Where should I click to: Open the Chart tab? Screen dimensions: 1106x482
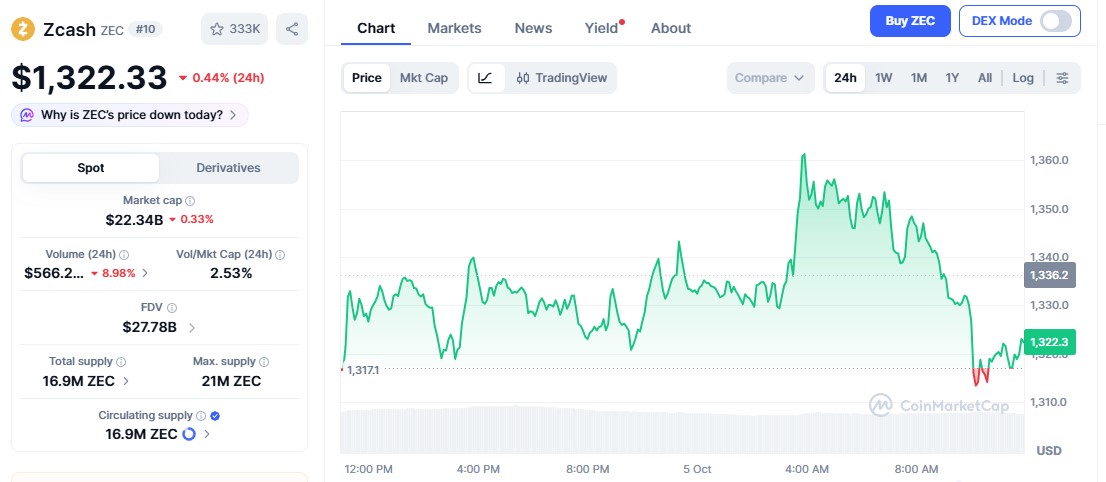click(x=376, y=28)
